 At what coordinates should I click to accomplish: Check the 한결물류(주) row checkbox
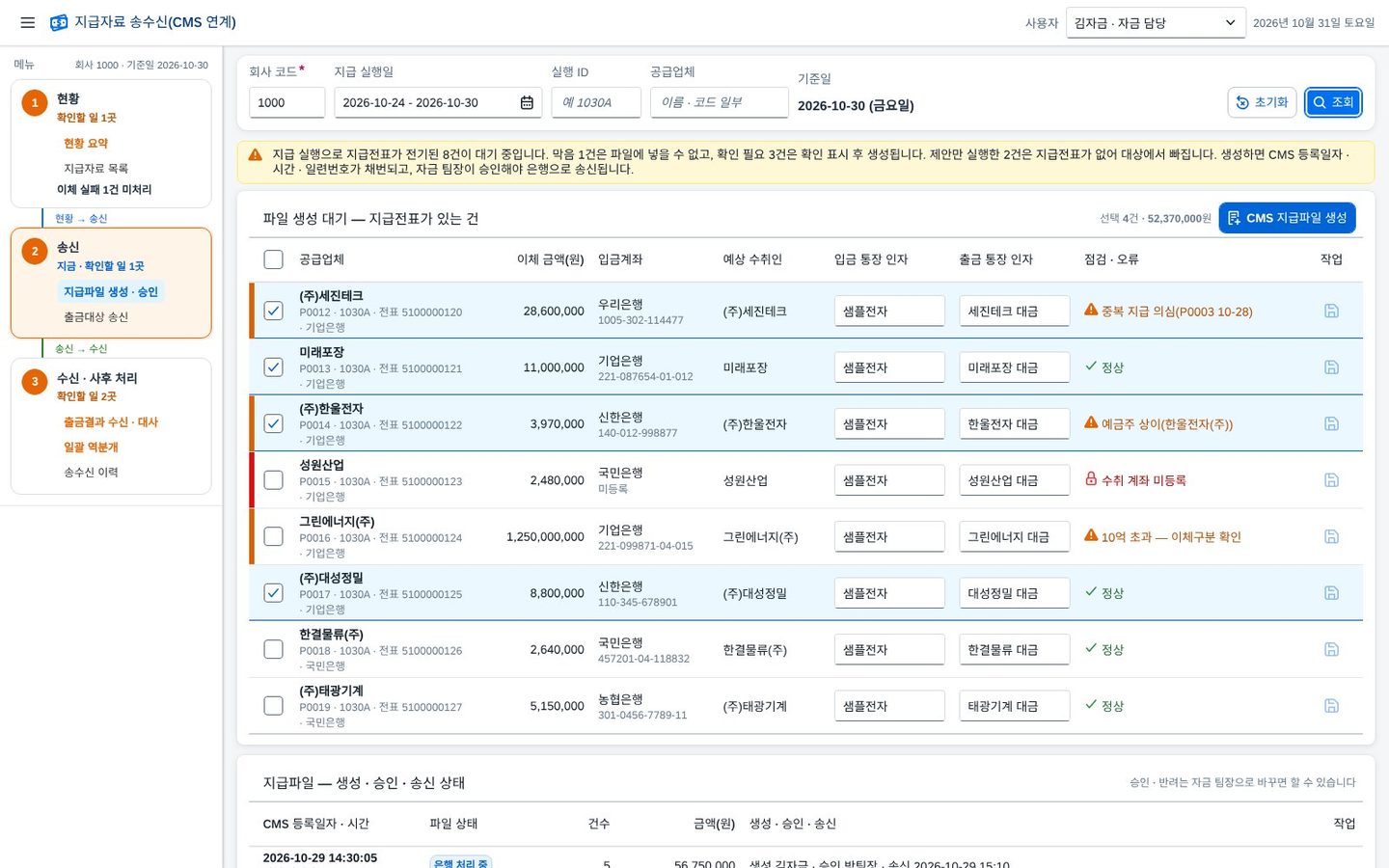point(274,649)
